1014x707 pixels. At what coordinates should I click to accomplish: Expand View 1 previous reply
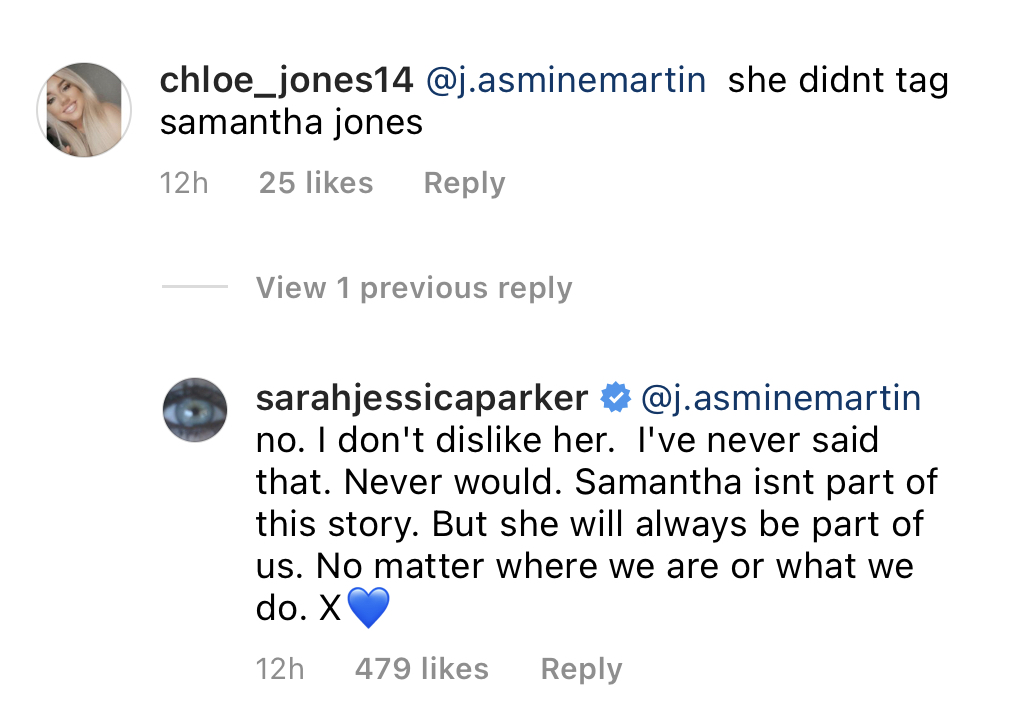[x=414, y=288]
